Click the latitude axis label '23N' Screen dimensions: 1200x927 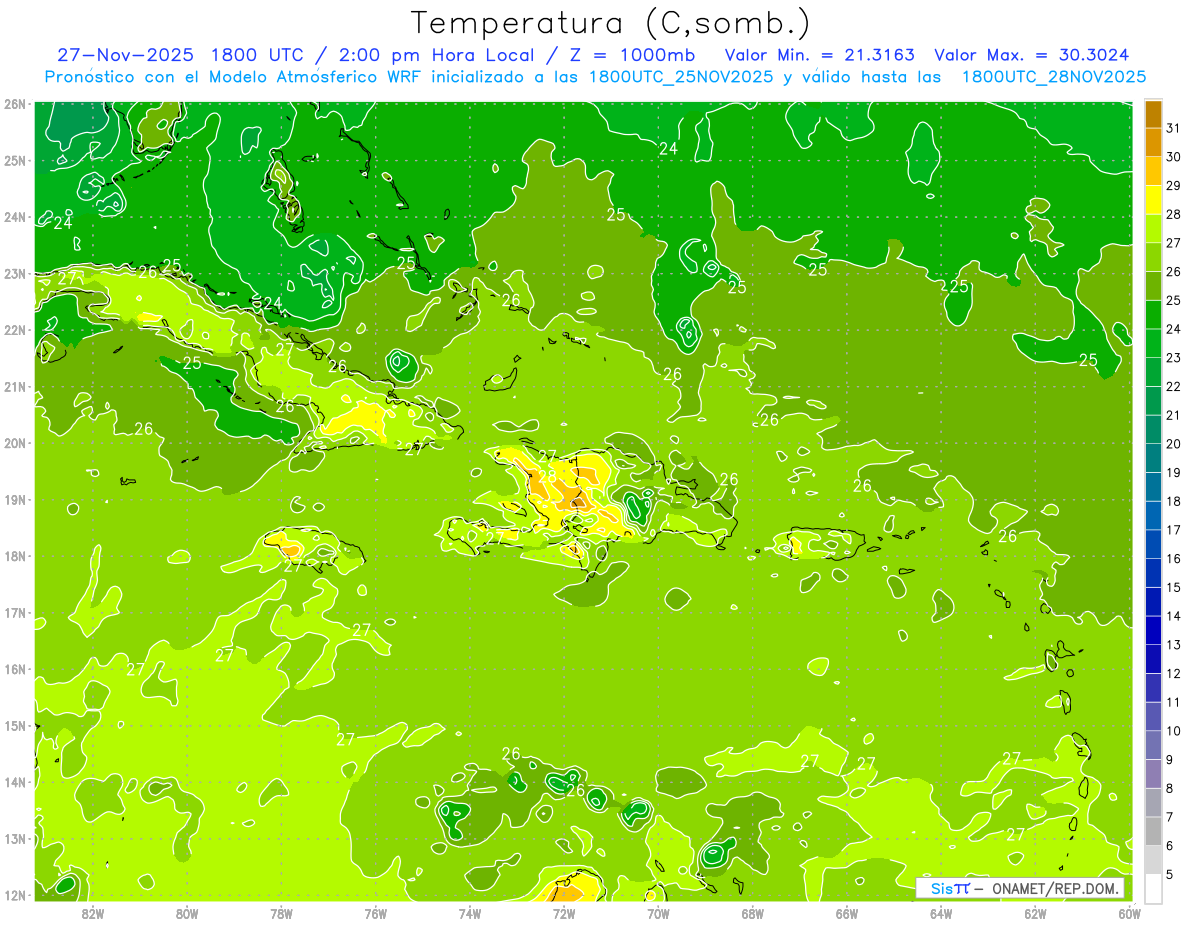coord(15,274)
